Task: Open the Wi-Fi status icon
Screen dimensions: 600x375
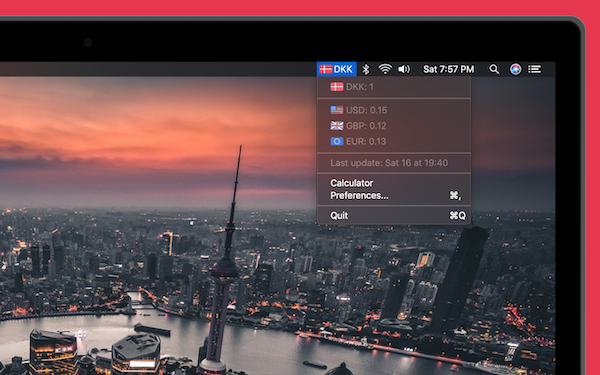Action: [385, 69]
